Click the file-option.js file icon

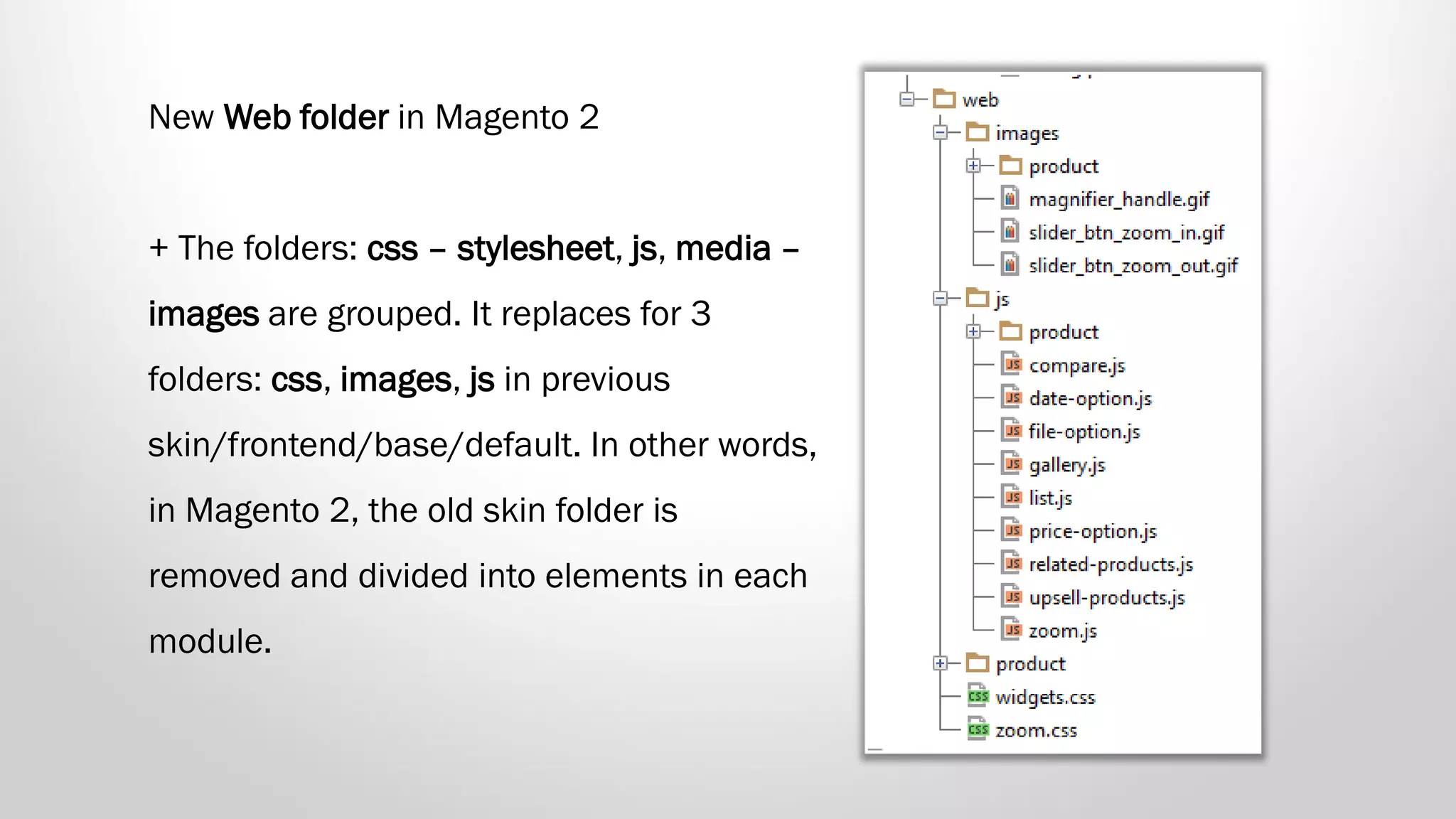(1012, 430)
